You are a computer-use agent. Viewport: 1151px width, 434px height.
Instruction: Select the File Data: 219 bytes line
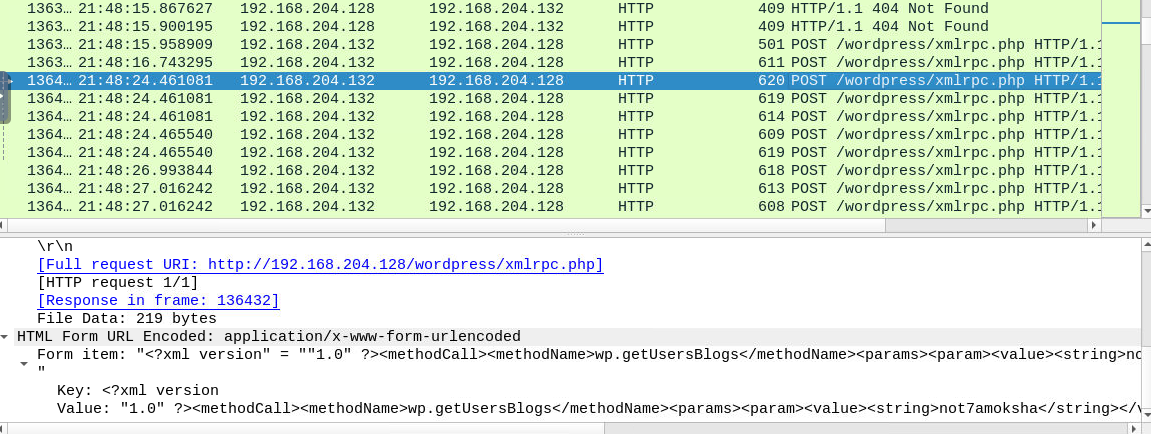(127, 319)
